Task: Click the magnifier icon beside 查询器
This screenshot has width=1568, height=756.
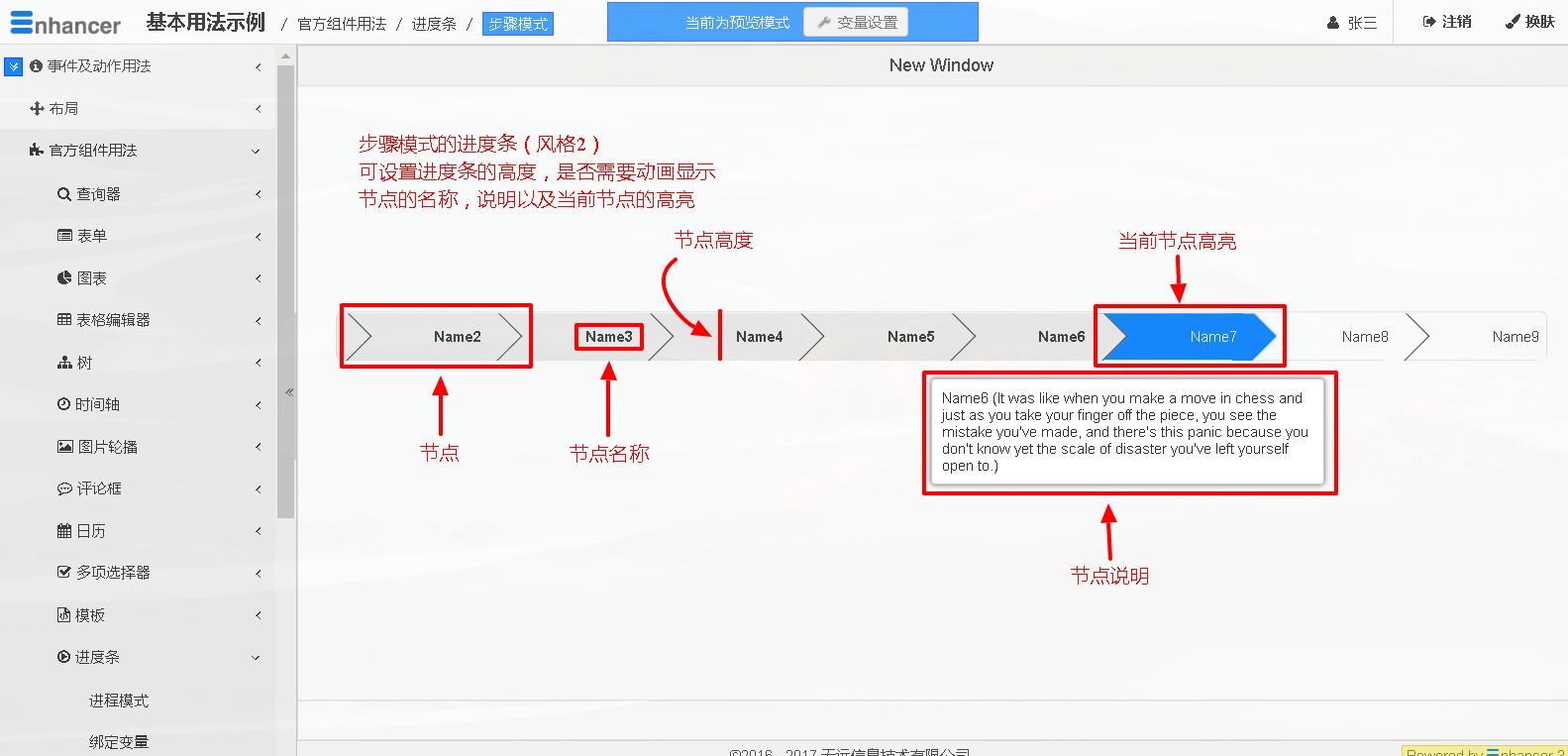Action: click(64, 194)
